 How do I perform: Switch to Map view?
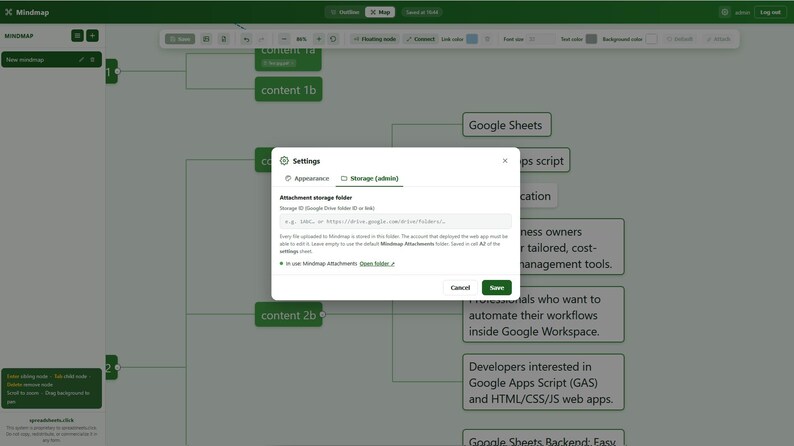click(x=380, y=12)
